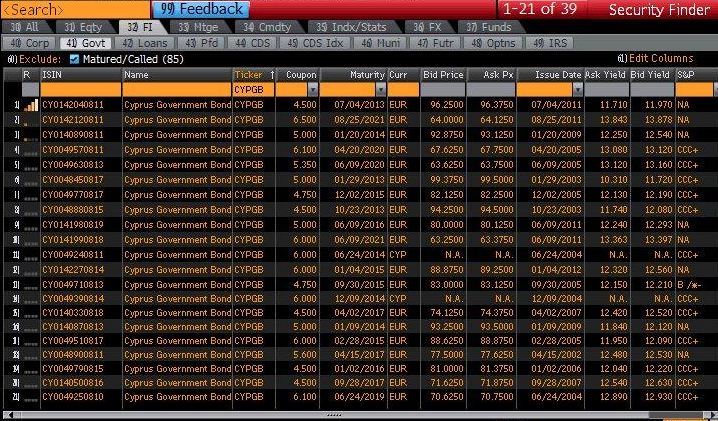Click the horizontal scrollbar thumb
The image size is (718, 421).
point(333,415)
